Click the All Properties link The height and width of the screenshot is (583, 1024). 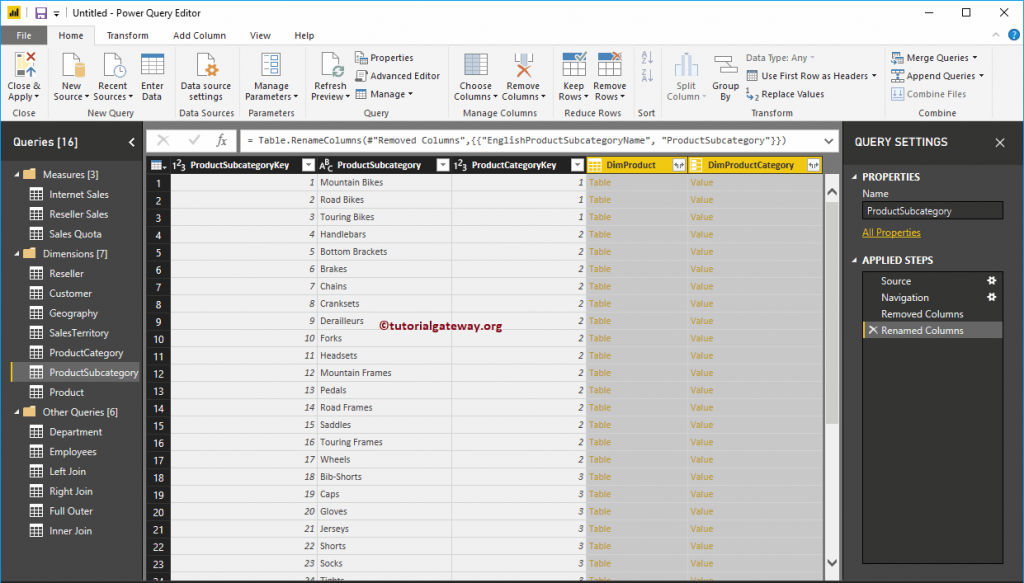point(891,232)
